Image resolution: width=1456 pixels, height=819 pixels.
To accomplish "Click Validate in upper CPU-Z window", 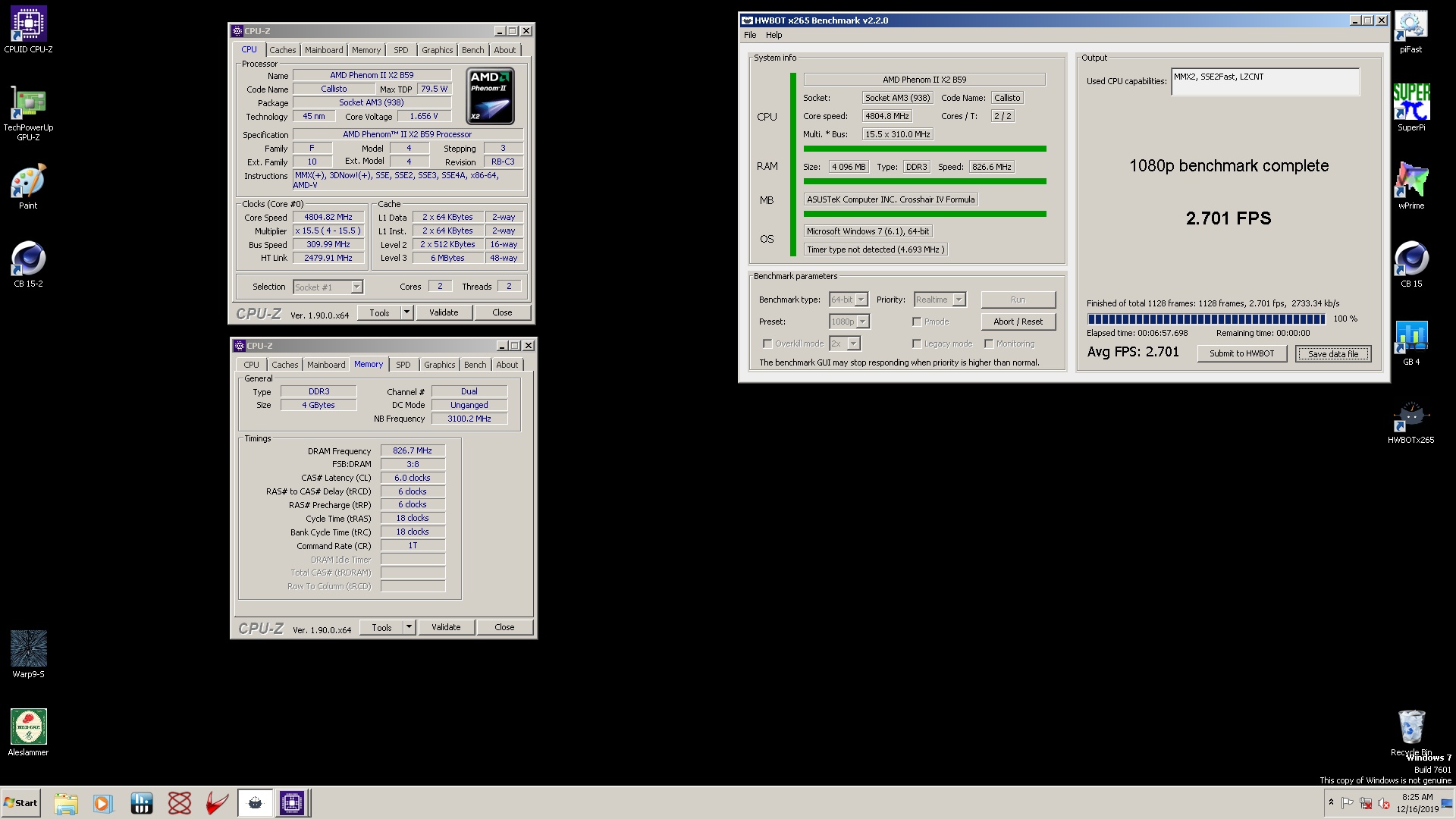I will pyautogui.click(x=444, y=312).
